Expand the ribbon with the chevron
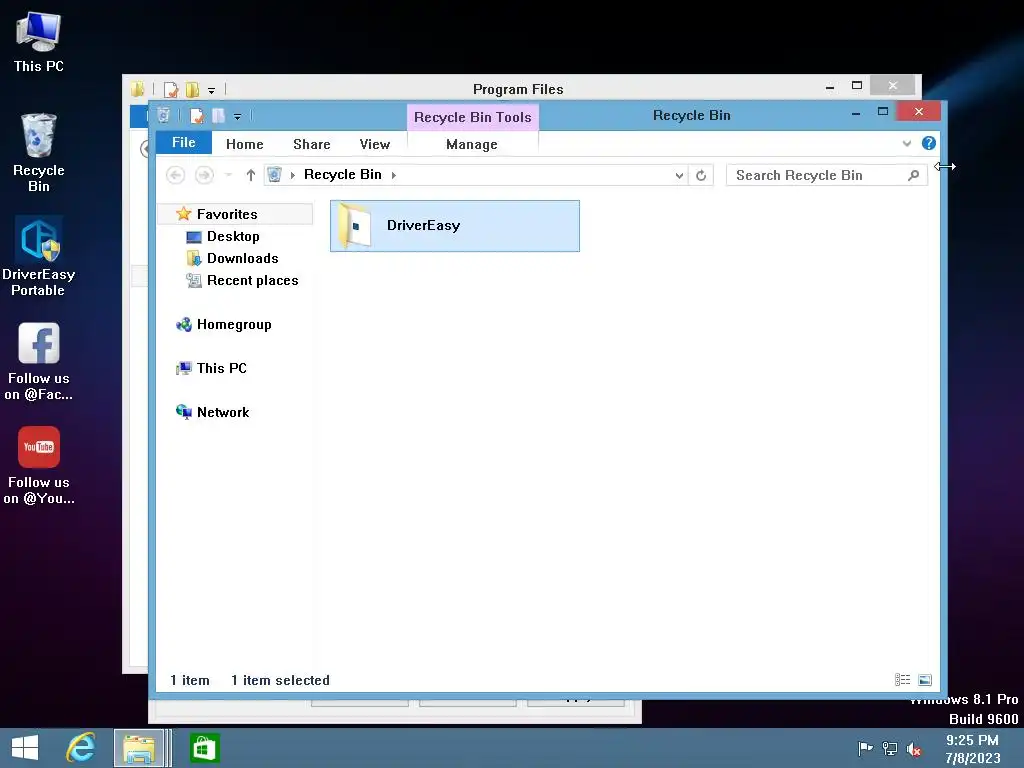 coord(906,144)
